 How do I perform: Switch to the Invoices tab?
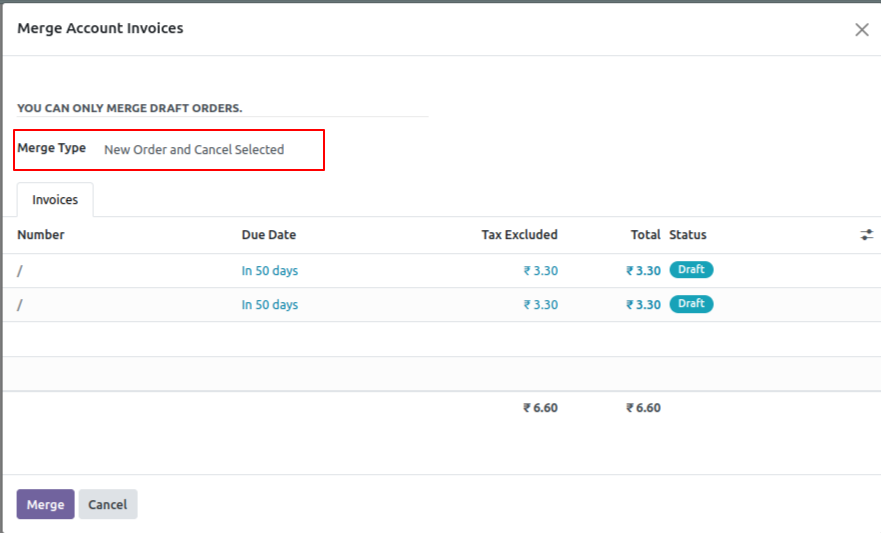tap(55, 200)
